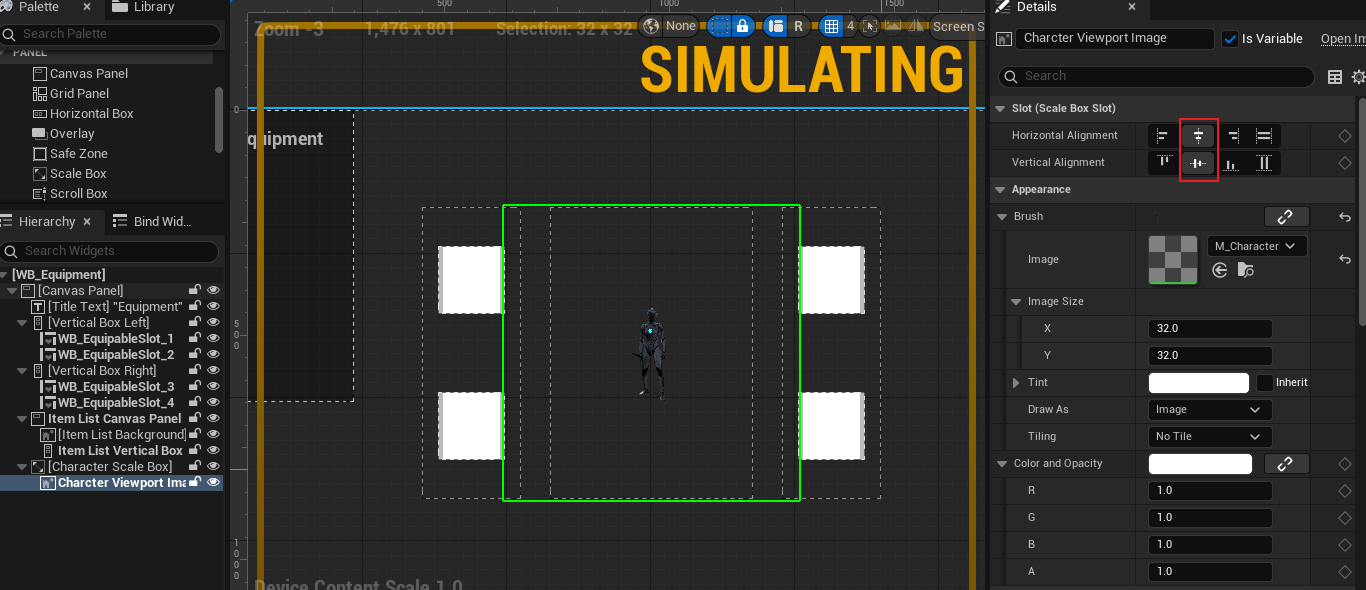The image size is (1366, 590).
Task: Reset the Image property to default
Action: [1345, 259]
